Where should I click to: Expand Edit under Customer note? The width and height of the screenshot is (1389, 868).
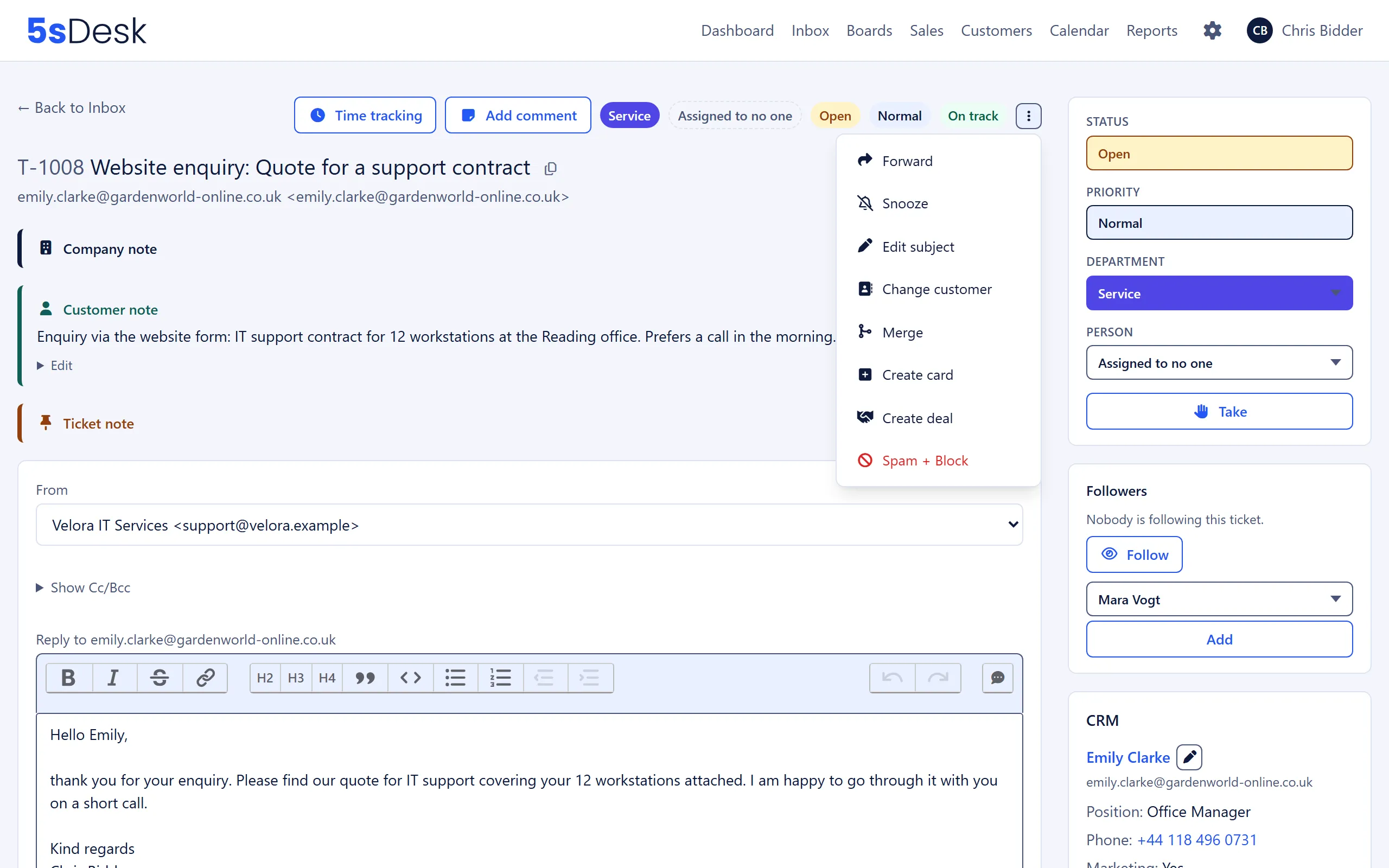(54, 366)
